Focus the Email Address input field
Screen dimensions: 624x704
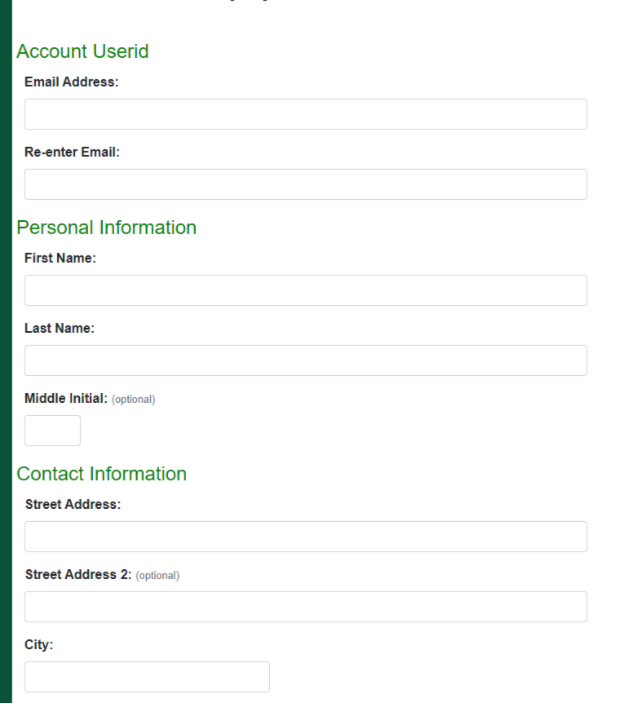[305, 114]
